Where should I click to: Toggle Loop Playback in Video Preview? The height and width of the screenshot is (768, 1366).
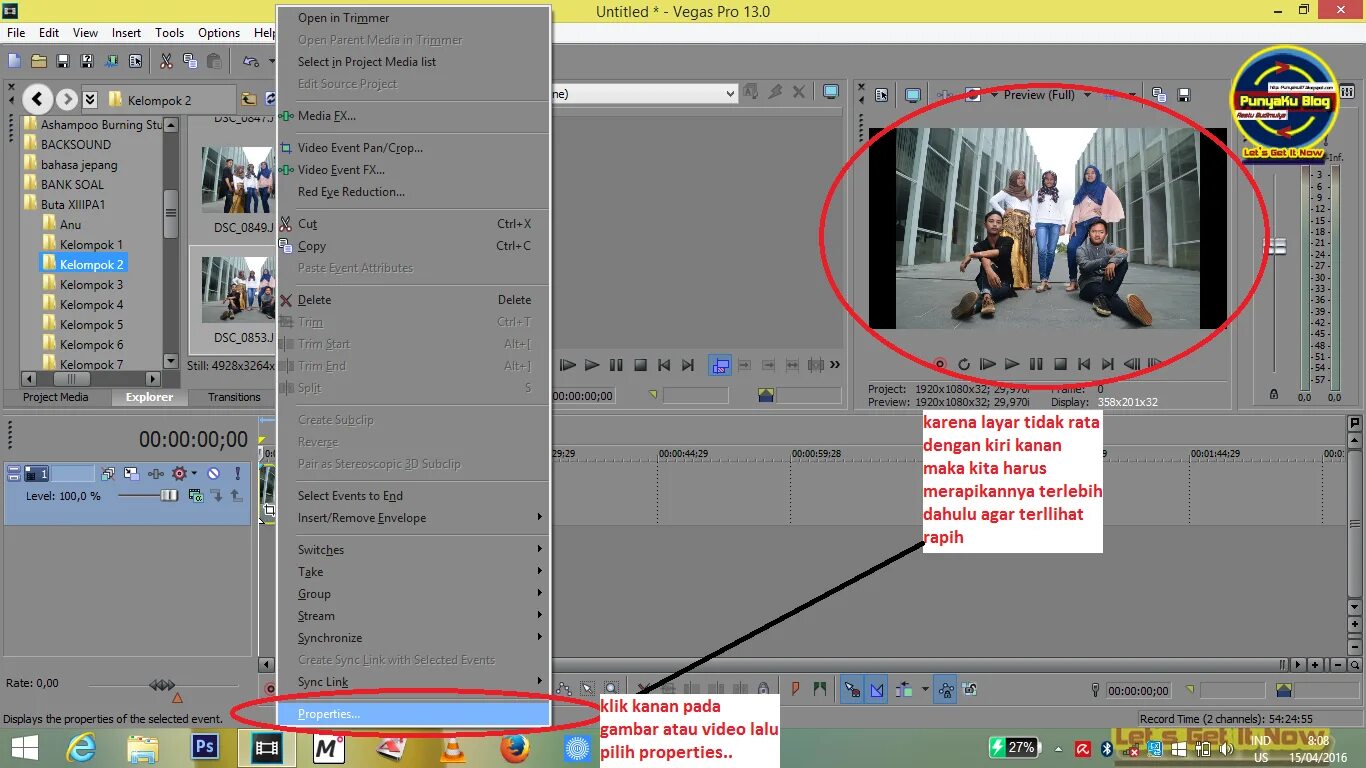click(964, 365)
